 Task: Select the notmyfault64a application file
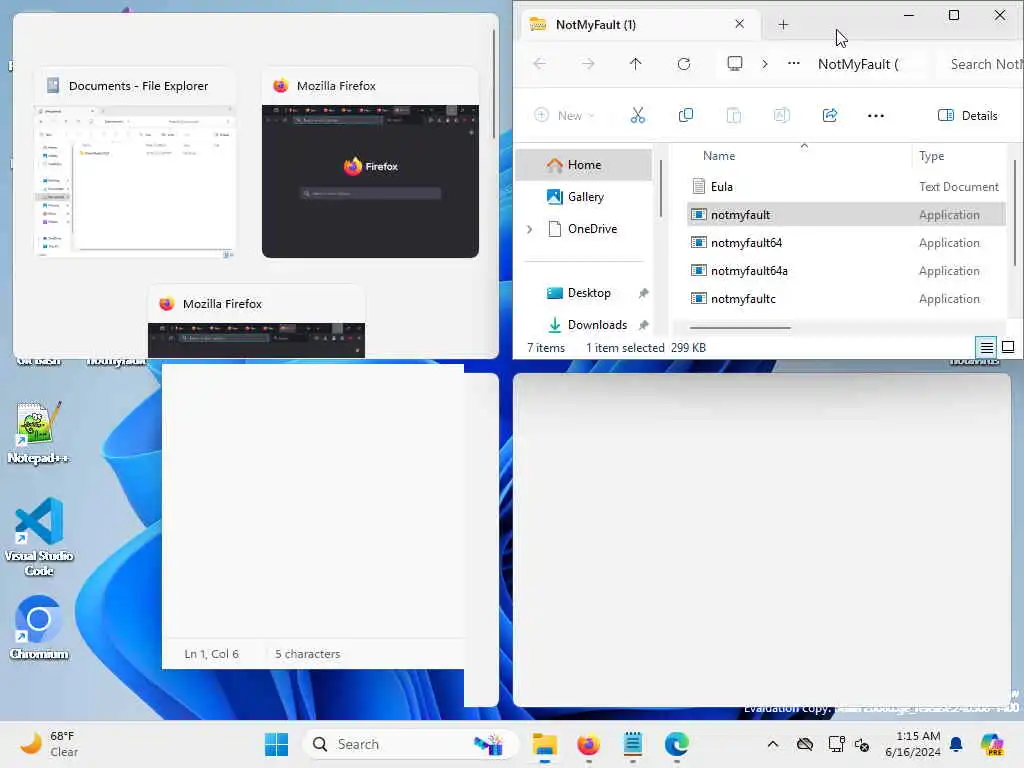tap(846, 271)
